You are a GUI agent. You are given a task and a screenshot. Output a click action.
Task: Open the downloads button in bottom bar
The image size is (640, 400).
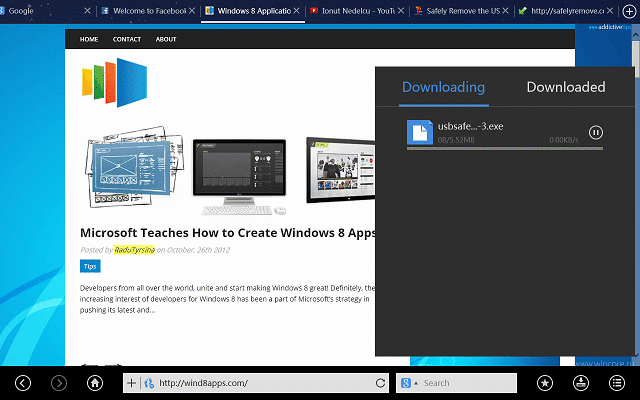[x=581, y=383]
